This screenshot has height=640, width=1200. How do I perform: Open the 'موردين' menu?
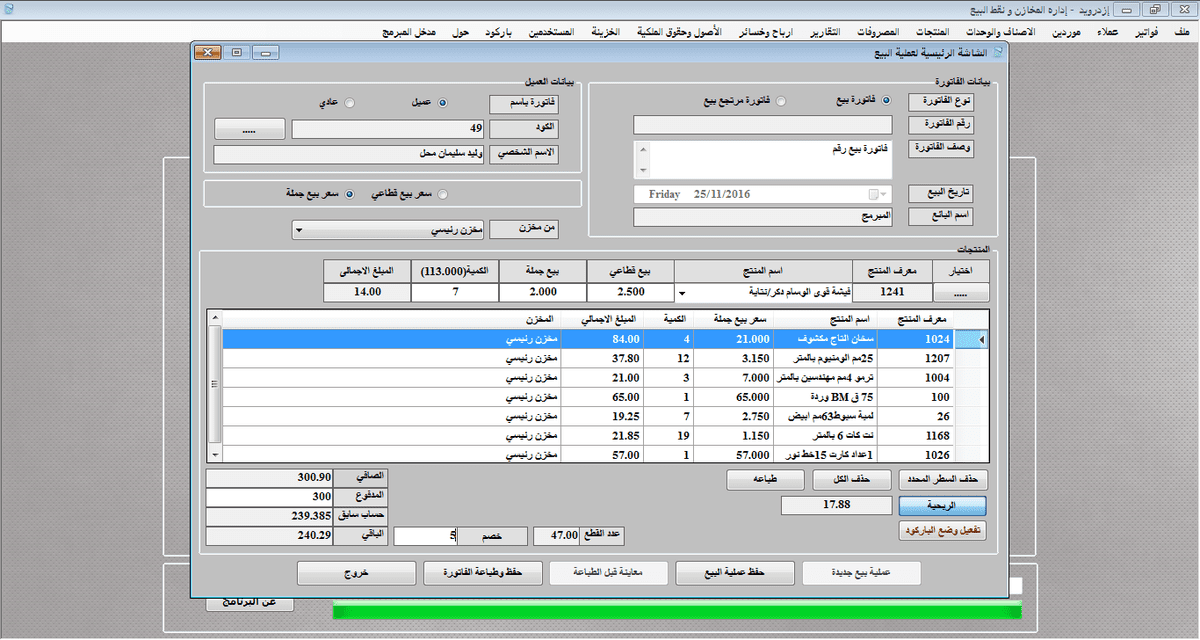[1064, 32]
